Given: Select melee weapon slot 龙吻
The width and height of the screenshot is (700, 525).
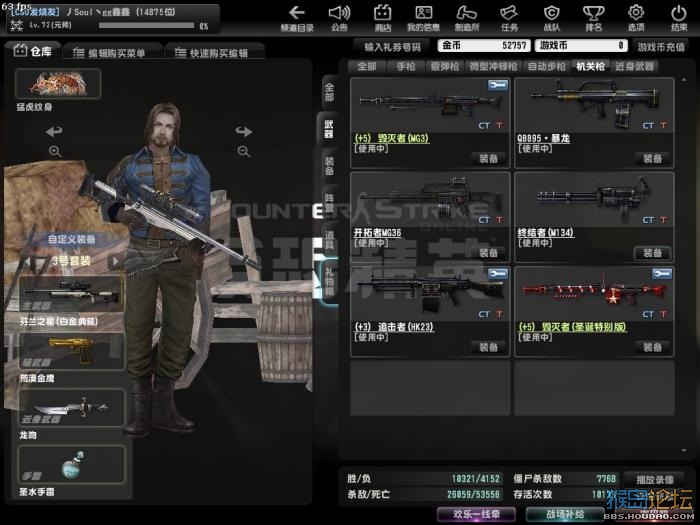Looking at the screenshot, I should click(x=71, y=408).
